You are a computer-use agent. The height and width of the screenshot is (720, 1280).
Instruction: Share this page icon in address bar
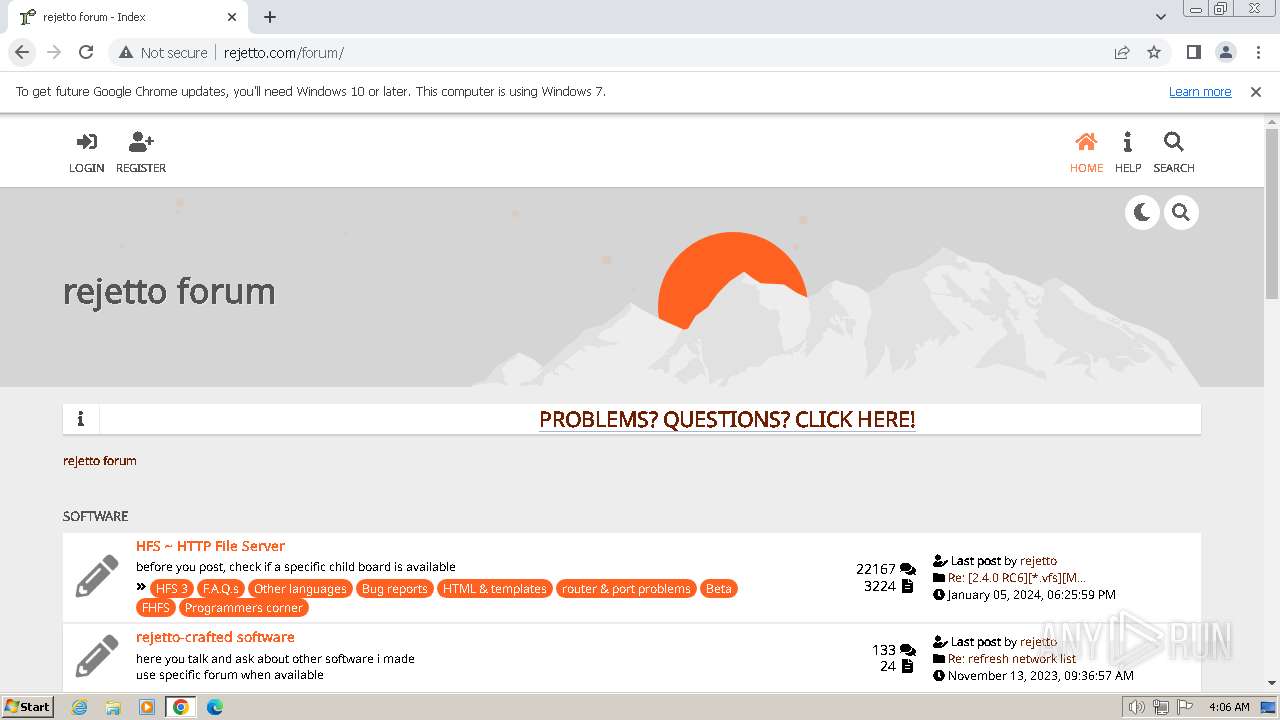pyautogui.click(x=1122, y=52)
